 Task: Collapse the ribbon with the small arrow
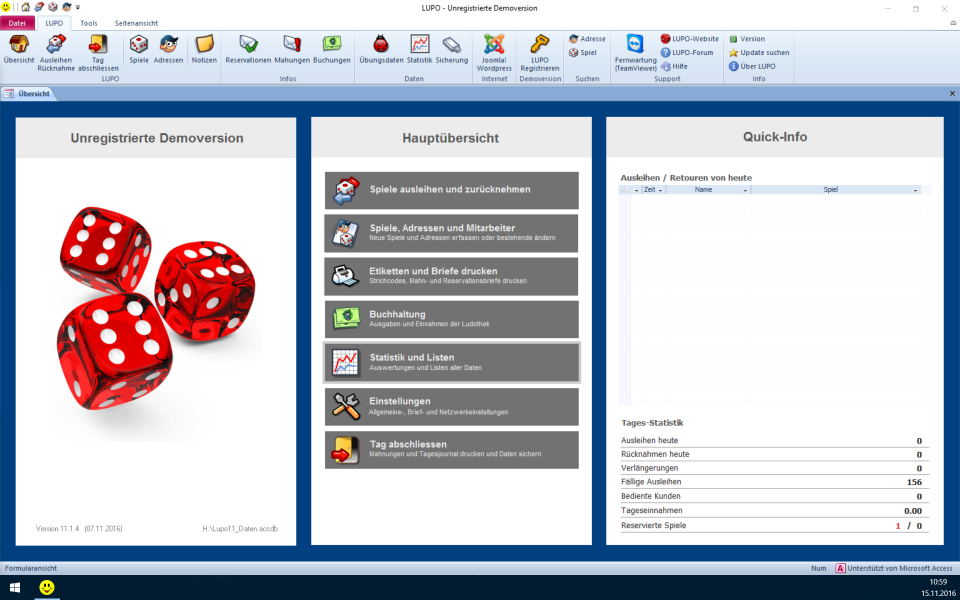point(953,23)
